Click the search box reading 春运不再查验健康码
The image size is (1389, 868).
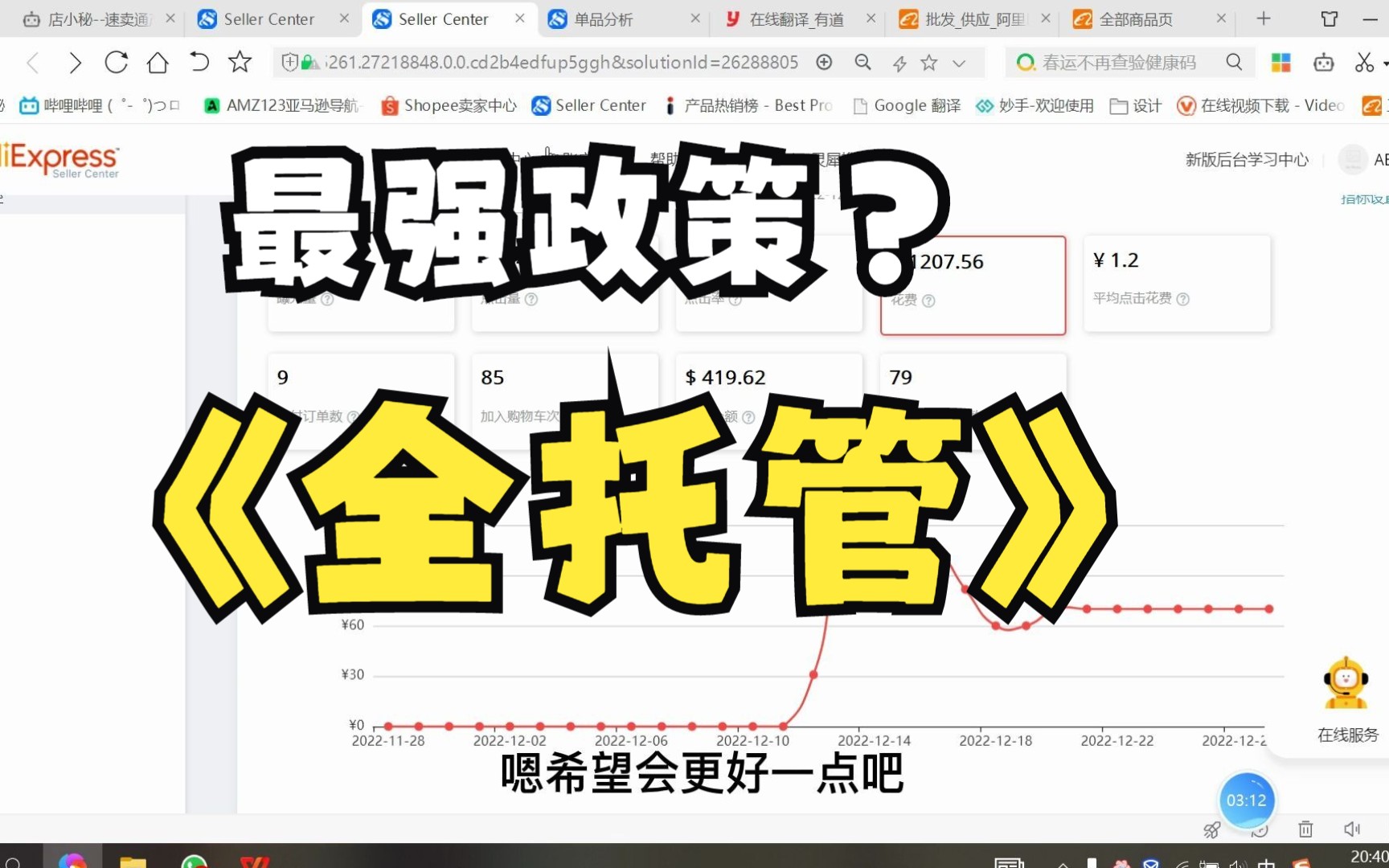(x=1119, y=62)
